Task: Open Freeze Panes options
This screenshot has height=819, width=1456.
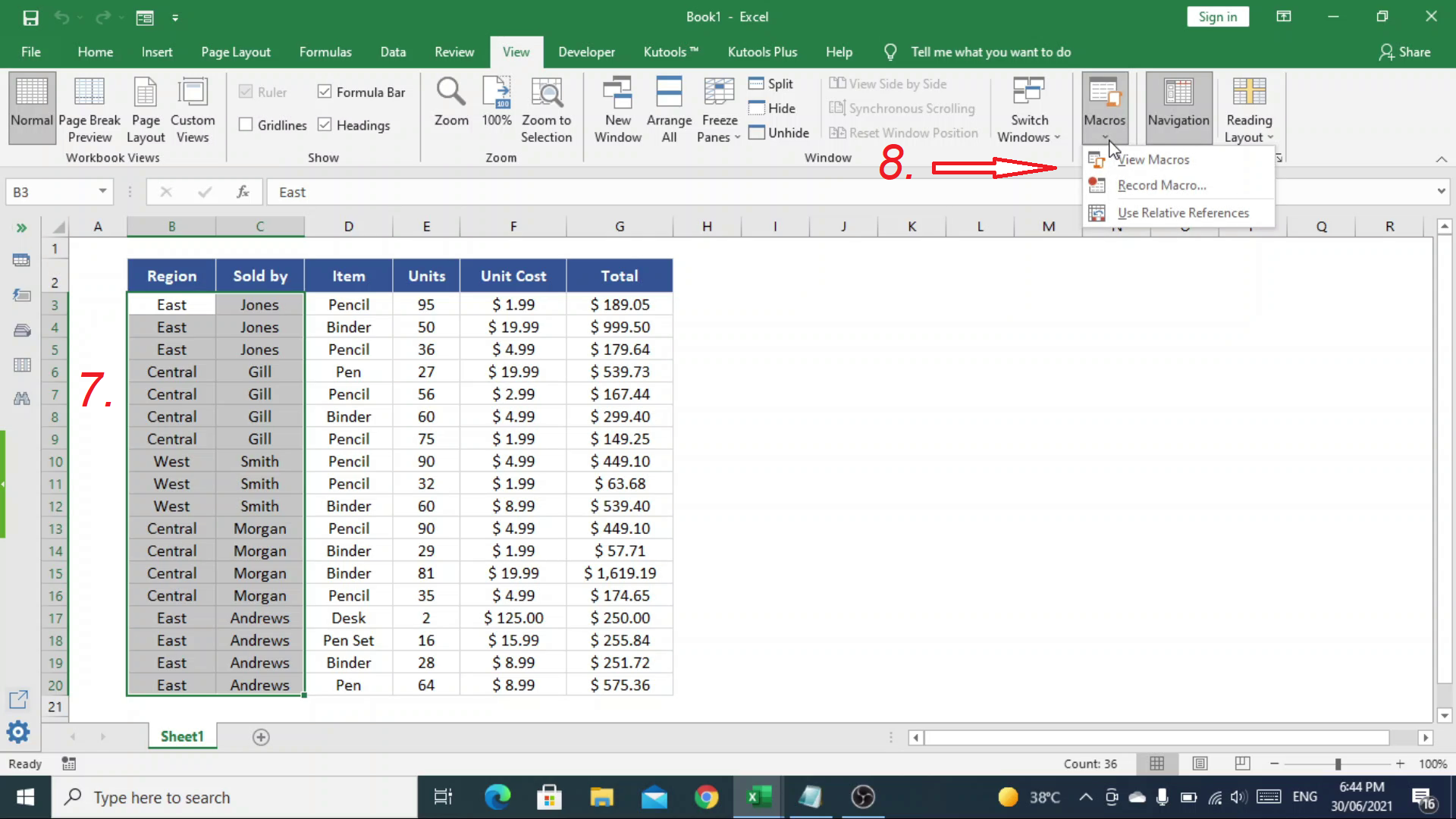Action: pos(717,108)
